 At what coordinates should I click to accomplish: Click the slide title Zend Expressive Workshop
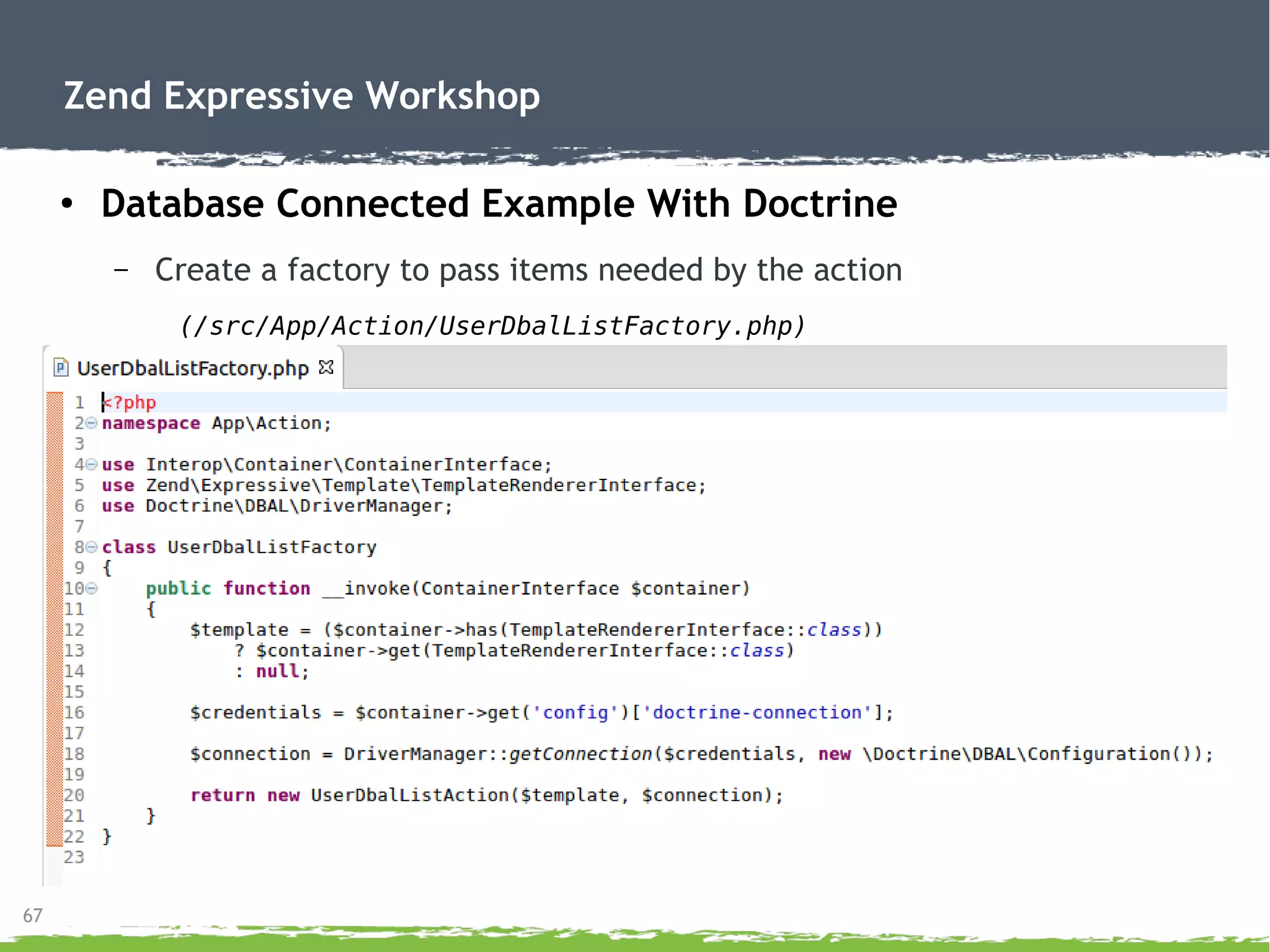302,96
